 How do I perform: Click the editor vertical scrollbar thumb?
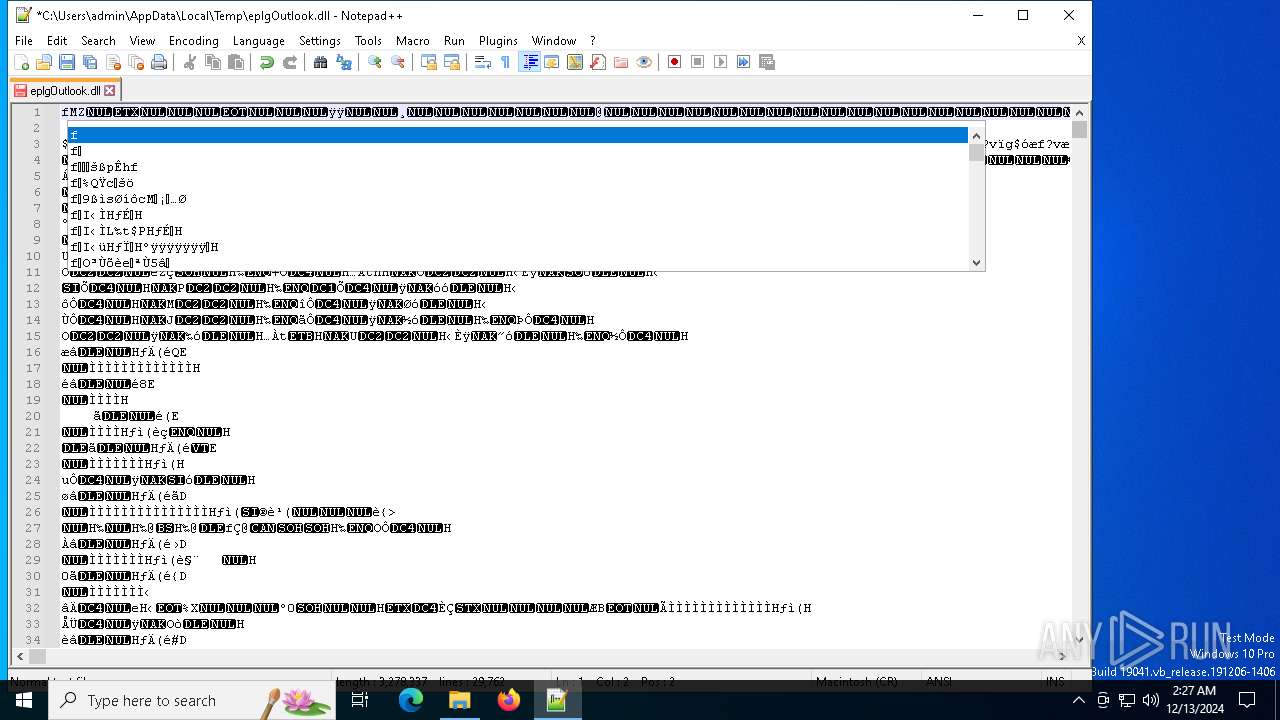point(1079,129)
